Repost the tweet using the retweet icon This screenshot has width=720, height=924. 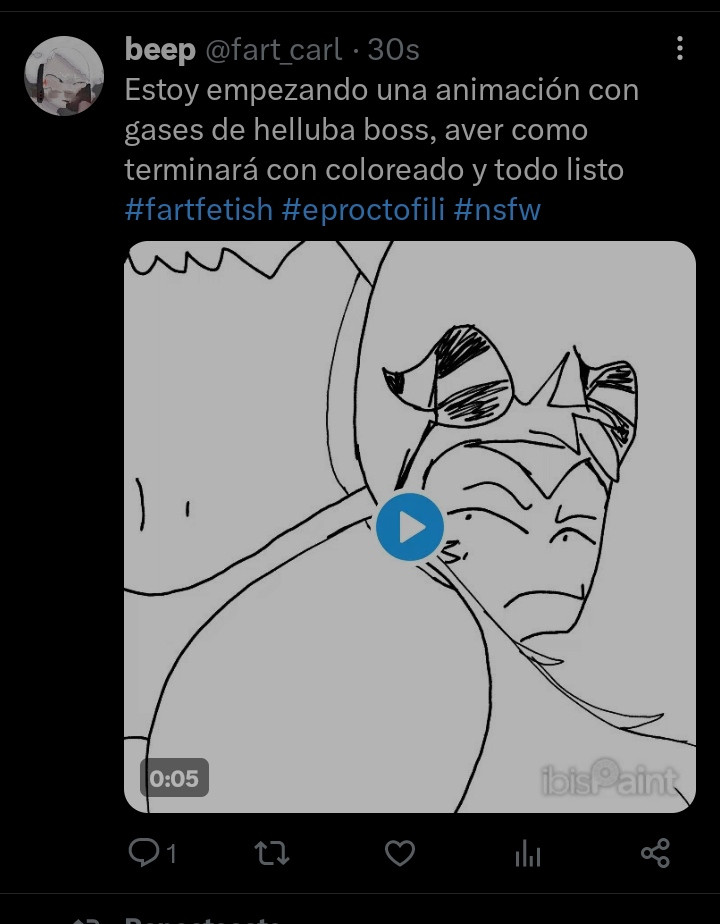coord(272,853)
